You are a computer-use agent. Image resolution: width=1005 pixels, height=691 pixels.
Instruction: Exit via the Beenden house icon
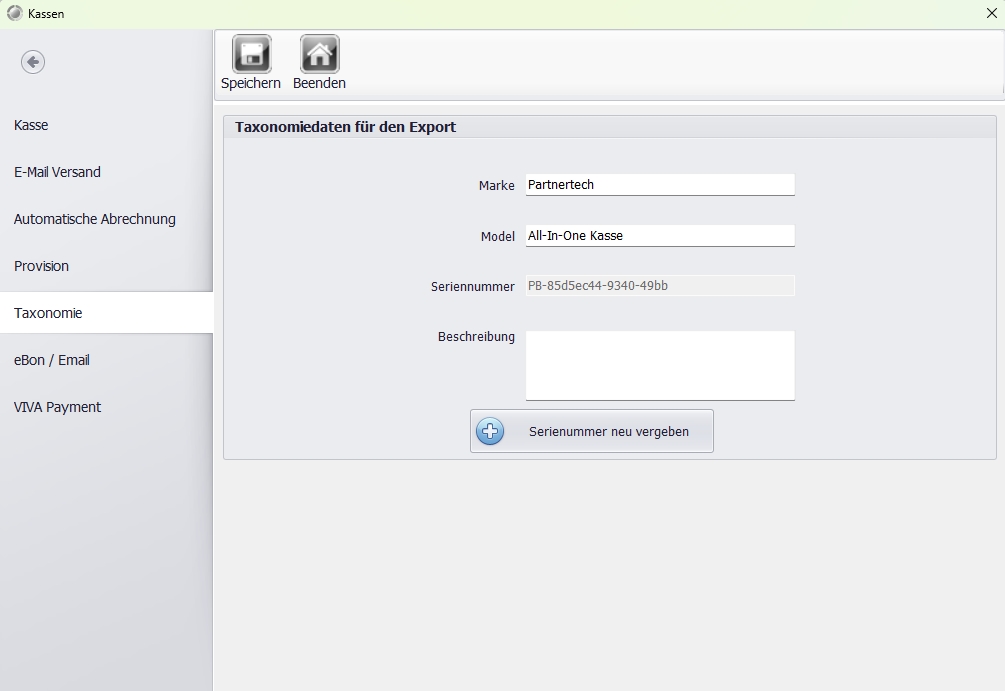(319, 55)
